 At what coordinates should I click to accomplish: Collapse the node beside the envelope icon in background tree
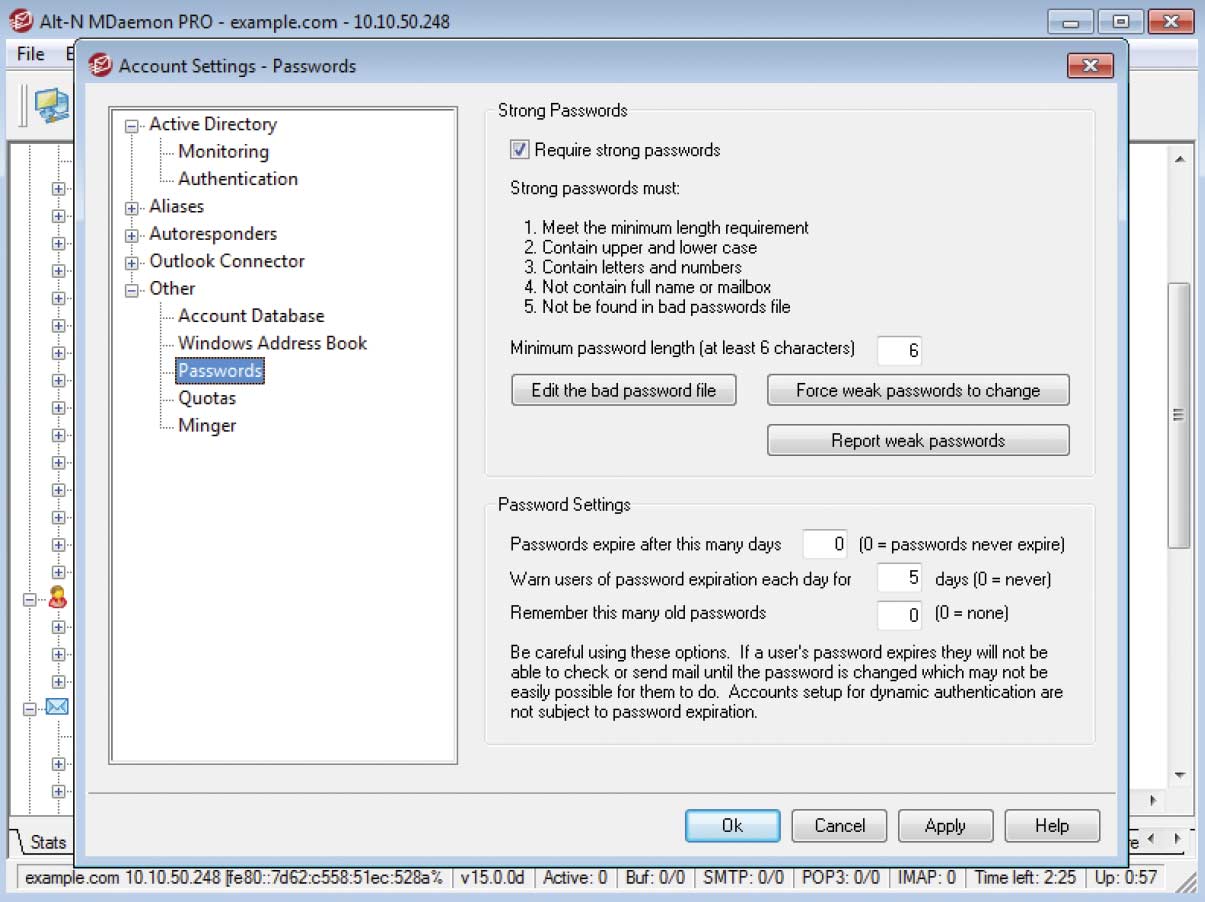click(30, 709)
